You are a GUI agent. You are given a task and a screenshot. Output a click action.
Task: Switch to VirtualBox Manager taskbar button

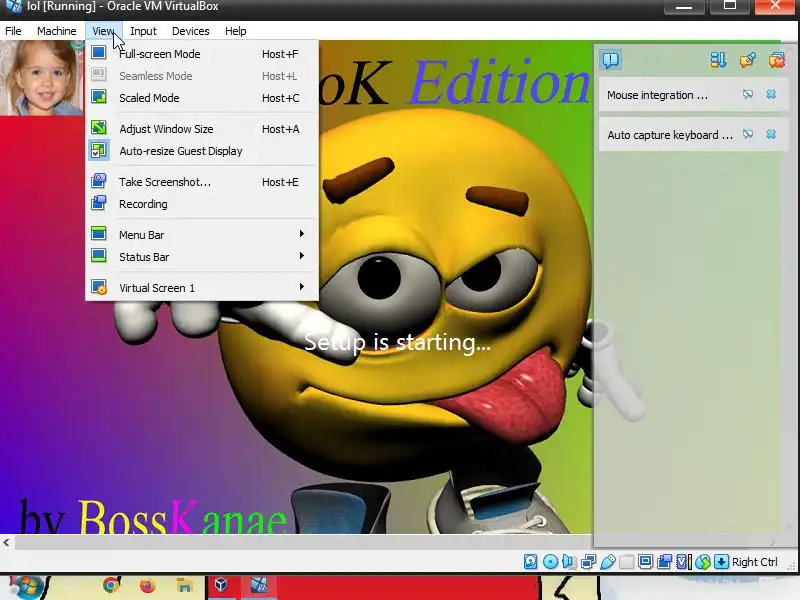pyautogui.click(x=221, y=586)
